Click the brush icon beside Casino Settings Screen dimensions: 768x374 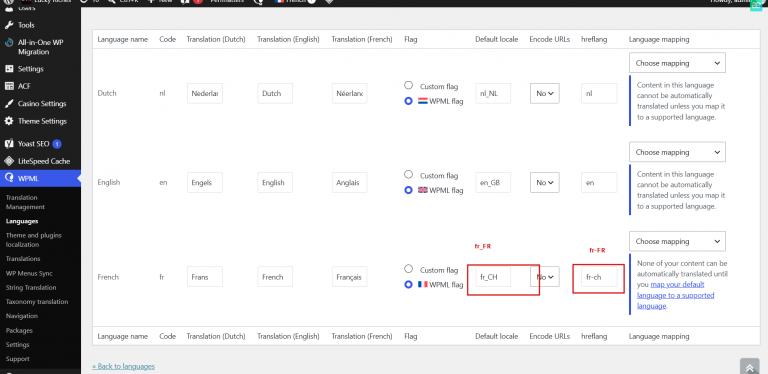click(x=9, y=104)
